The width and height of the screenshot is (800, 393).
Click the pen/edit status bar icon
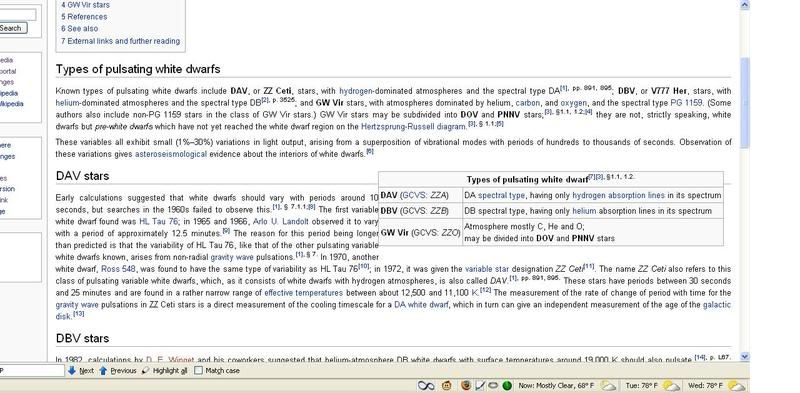pyautogui.click(x=480, y=385)
